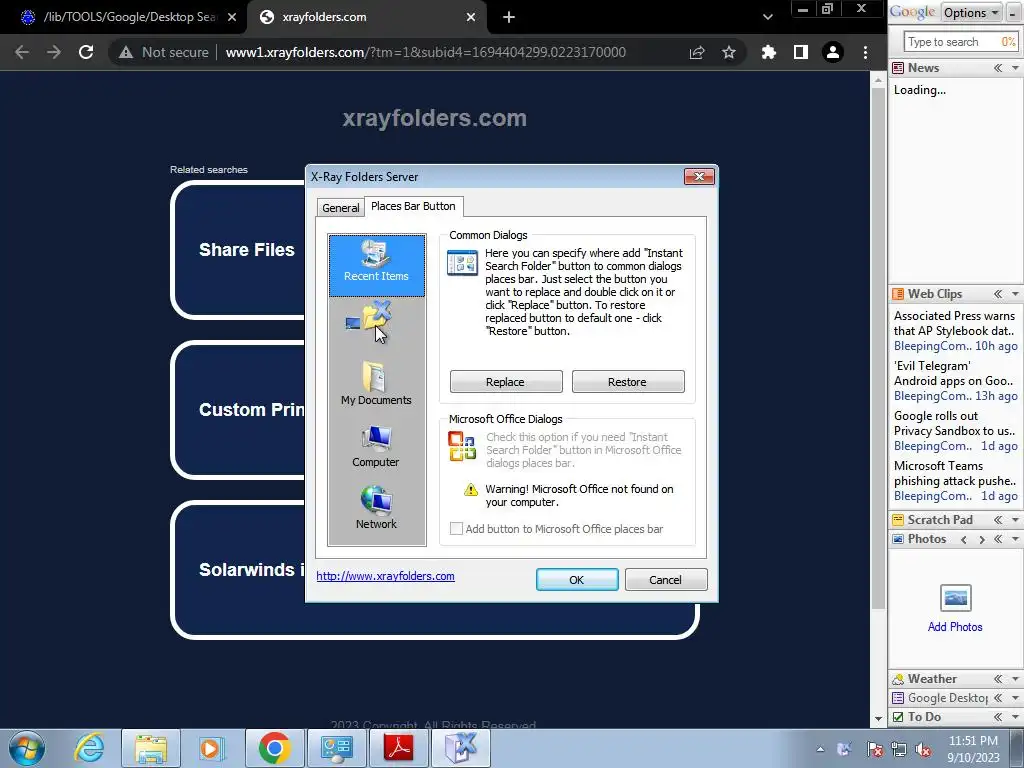Open the To Do gadget menu arrow
1024x768 pixels.
(x=1015, y=717)
